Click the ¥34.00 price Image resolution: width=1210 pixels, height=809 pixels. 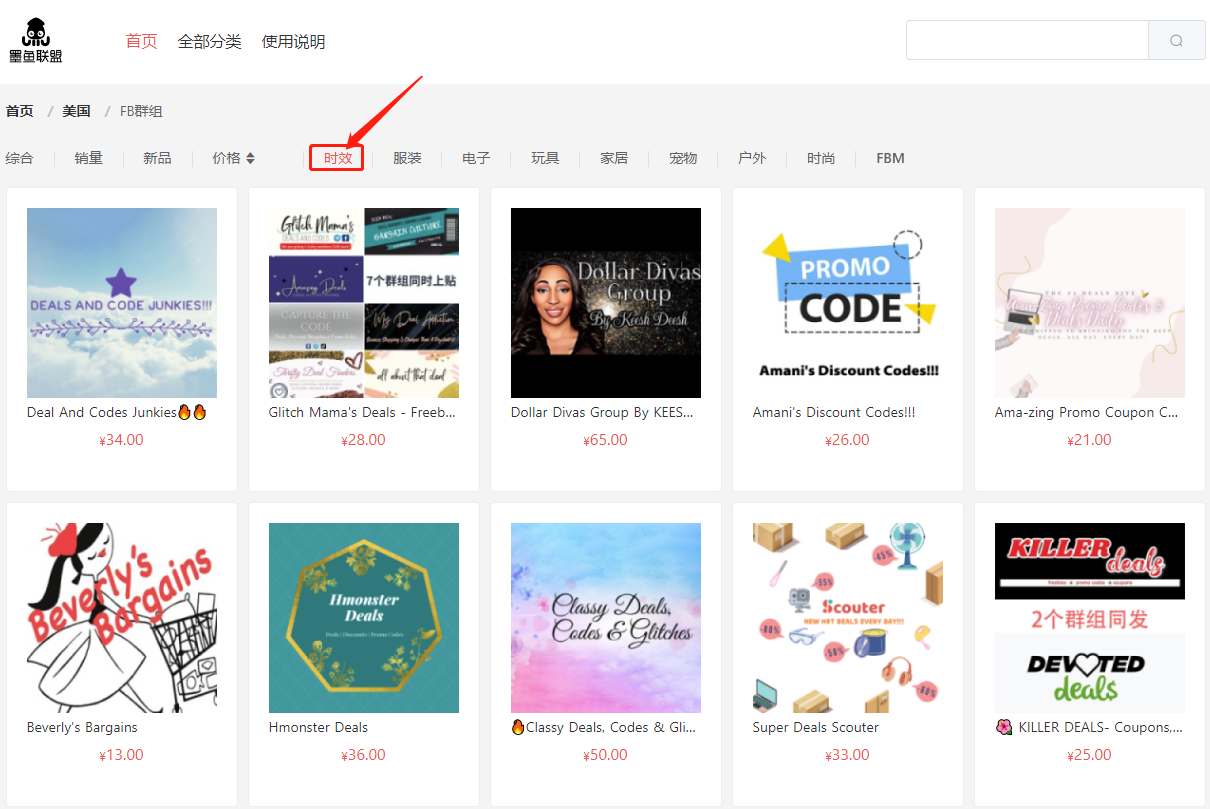(x=122, y=440)
